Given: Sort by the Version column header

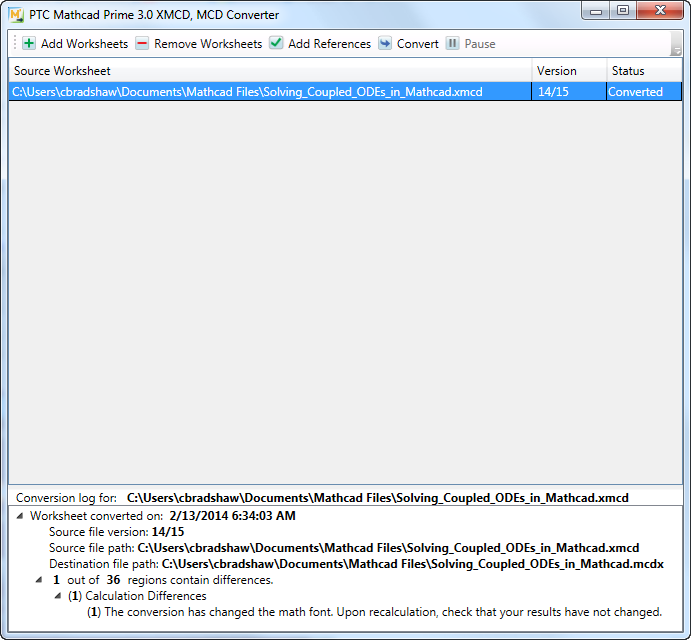Looking at the screenshot, I should [x=569, y=71].
